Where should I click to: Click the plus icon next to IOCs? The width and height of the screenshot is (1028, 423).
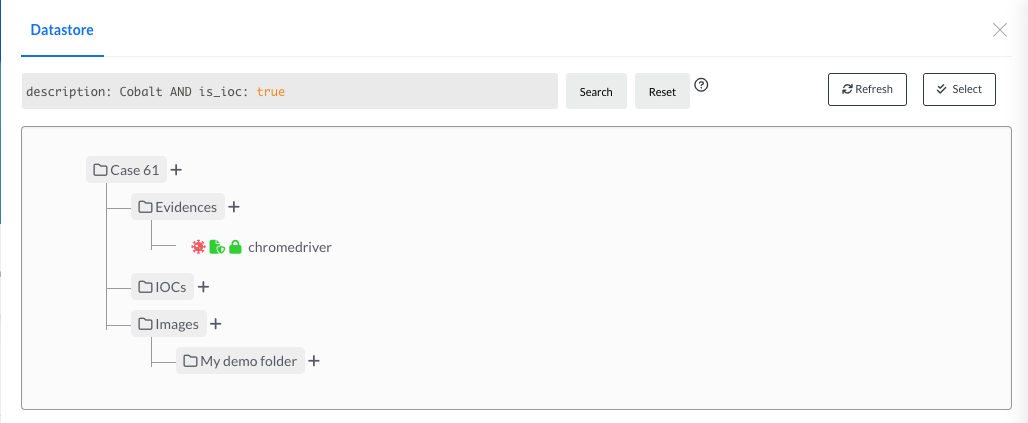[203, 287]
